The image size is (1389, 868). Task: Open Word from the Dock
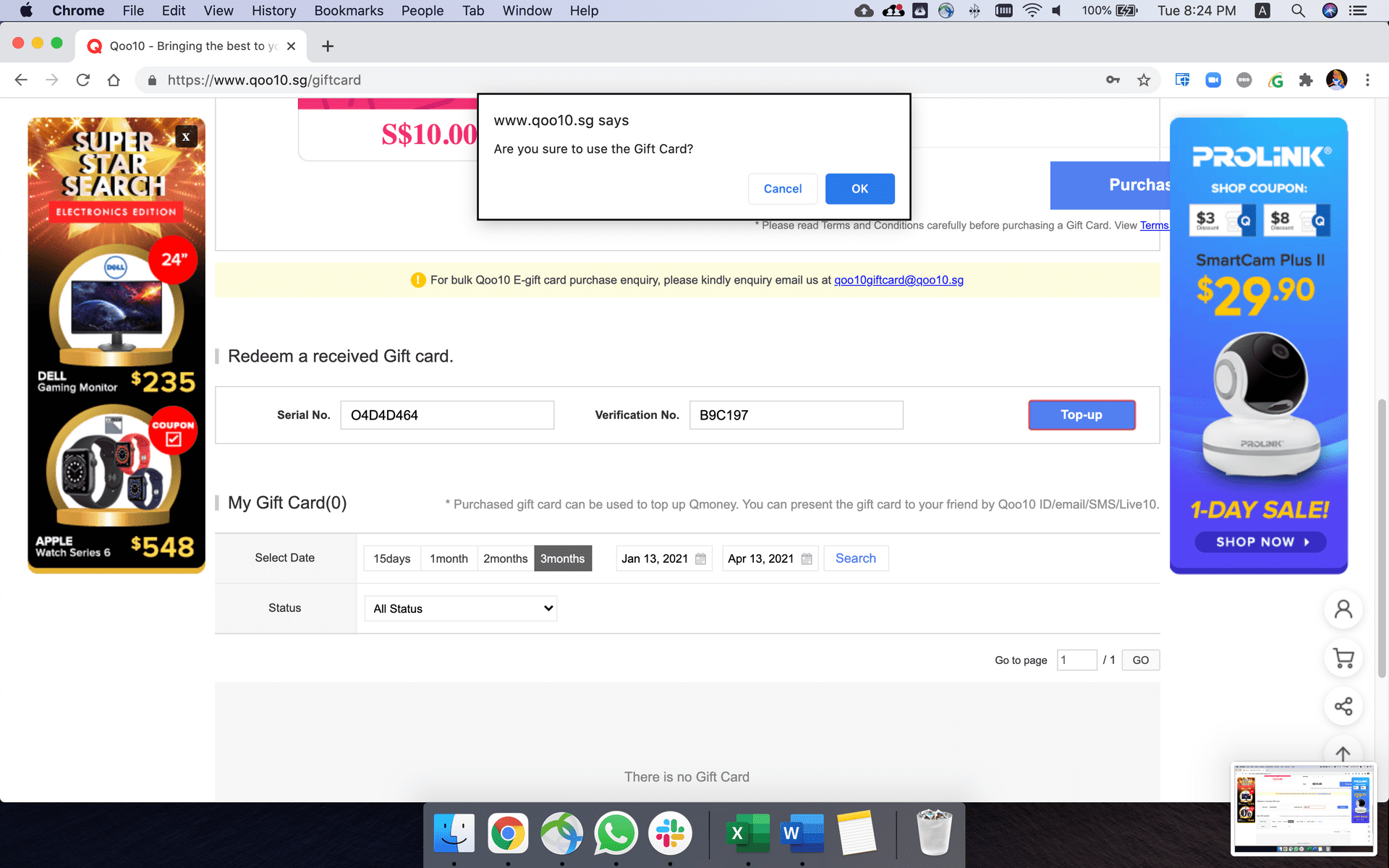802,833
